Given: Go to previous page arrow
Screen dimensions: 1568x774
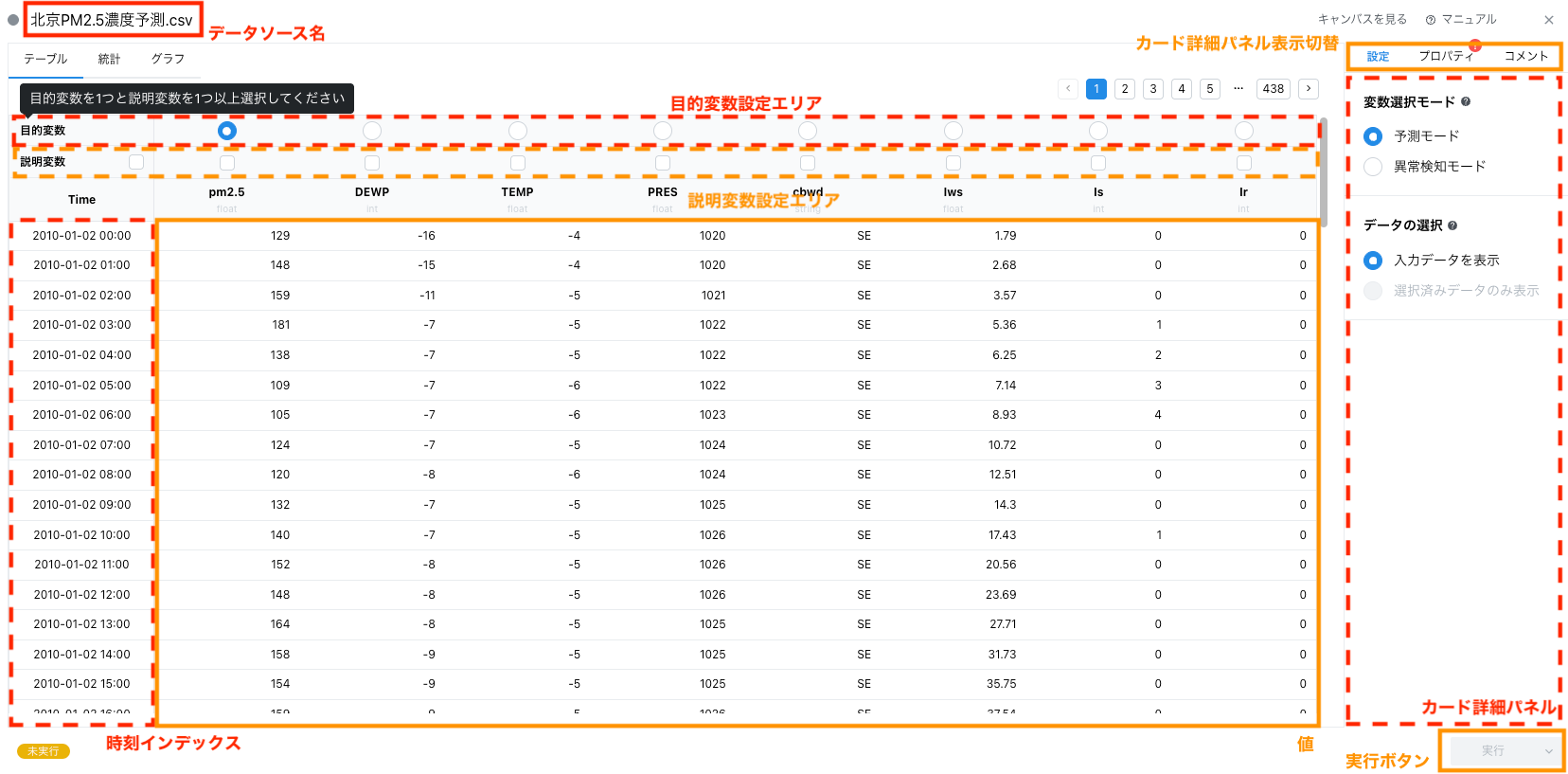Looking at the screenshot, I should pos(1068,88).
